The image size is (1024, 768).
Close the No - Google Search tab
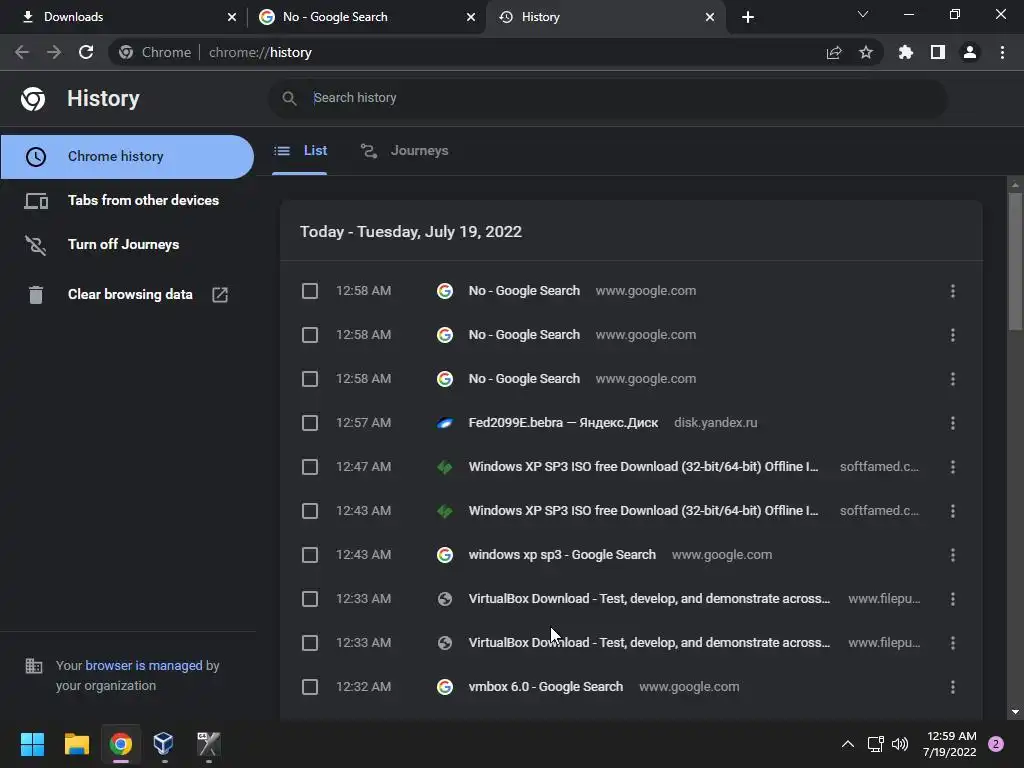[x=471, y=17]
